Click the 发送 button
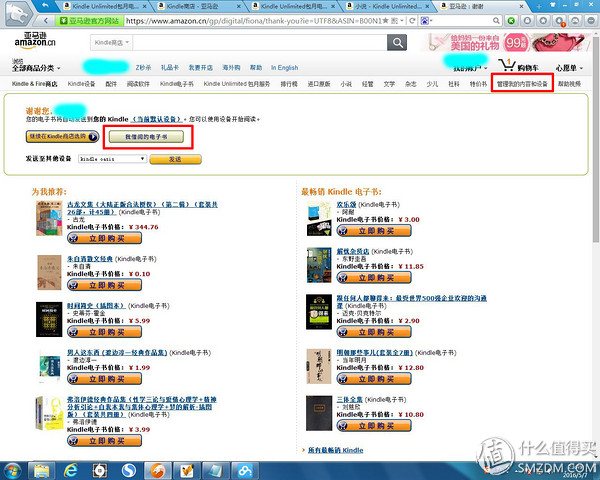This screenshot has width=600, height=480. (x=175, y=159)
